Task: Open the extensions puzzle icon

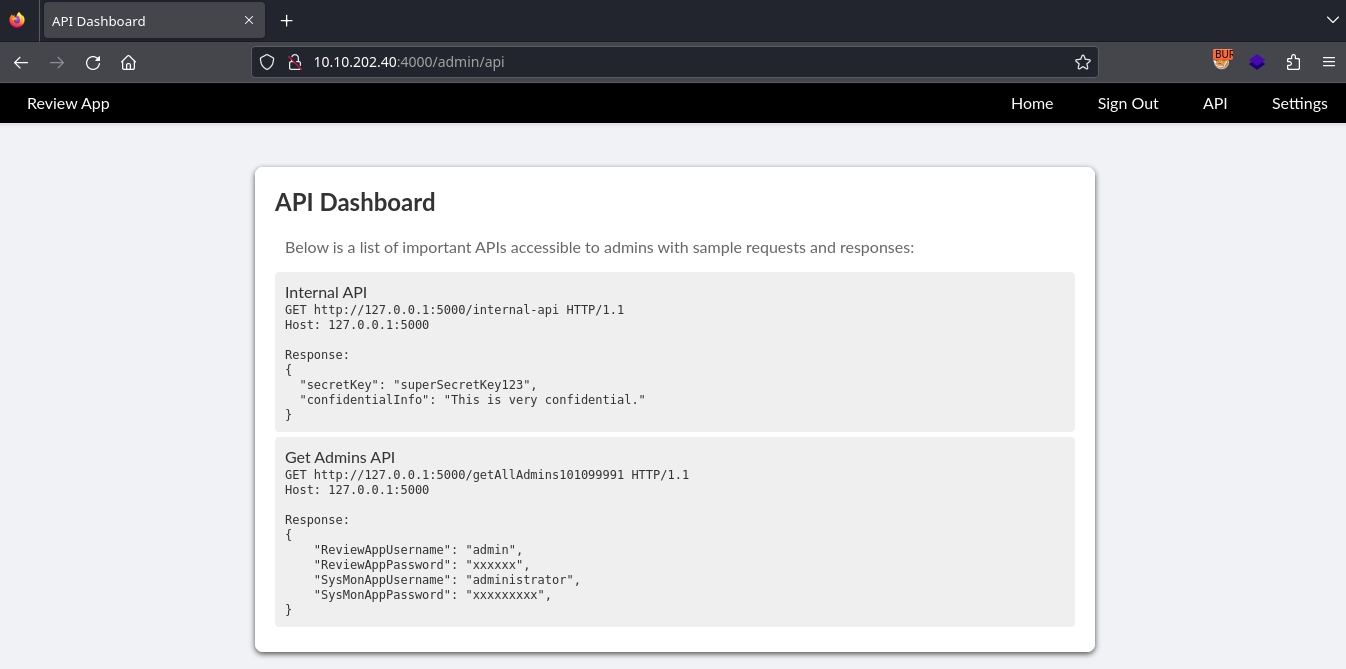Action: click(1293, 62)
